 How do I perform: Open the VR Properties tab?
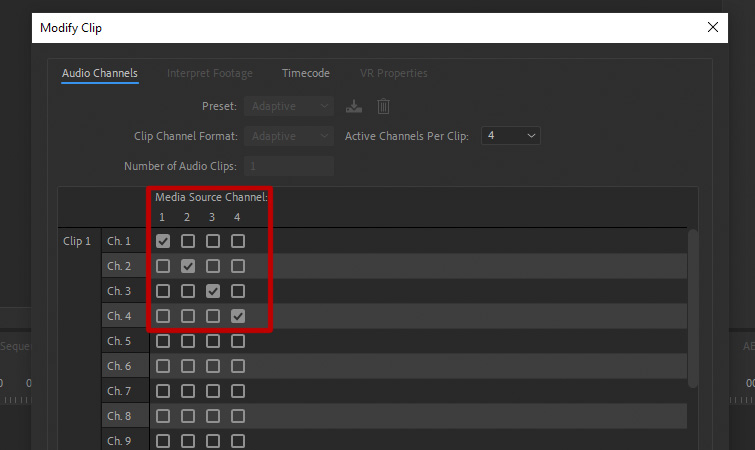coord(393,73)
